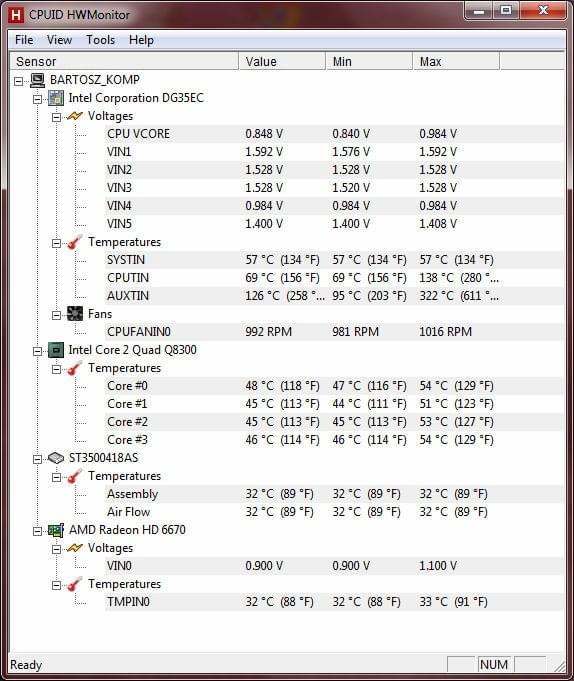Screen dimensions: 574x681
Task: Select the Assembly temperature row
Action: click(334, 494)
